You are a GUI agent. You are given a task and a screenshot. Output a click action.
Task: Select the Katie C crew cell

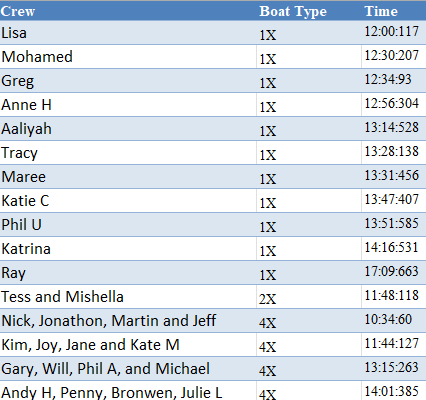pyautogui.click(x=128, y=201)
